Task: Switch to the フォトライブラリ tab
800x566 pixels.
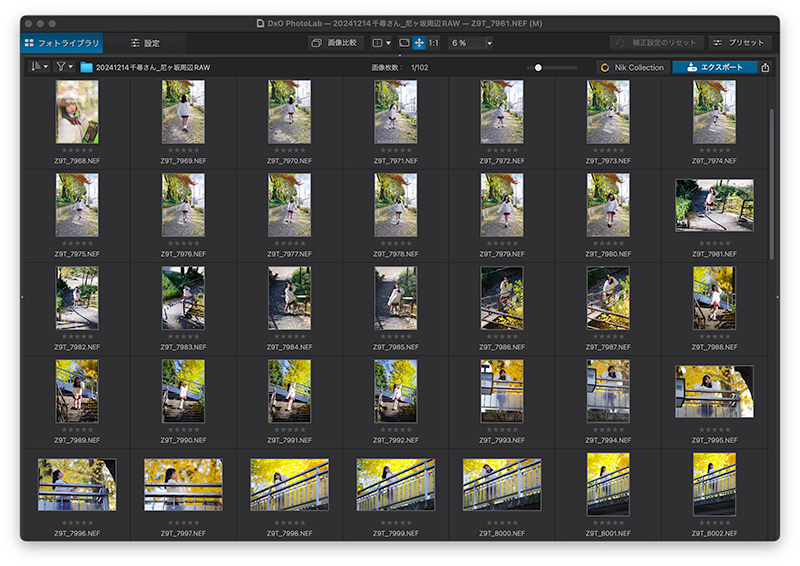Action: pos(62,43)
